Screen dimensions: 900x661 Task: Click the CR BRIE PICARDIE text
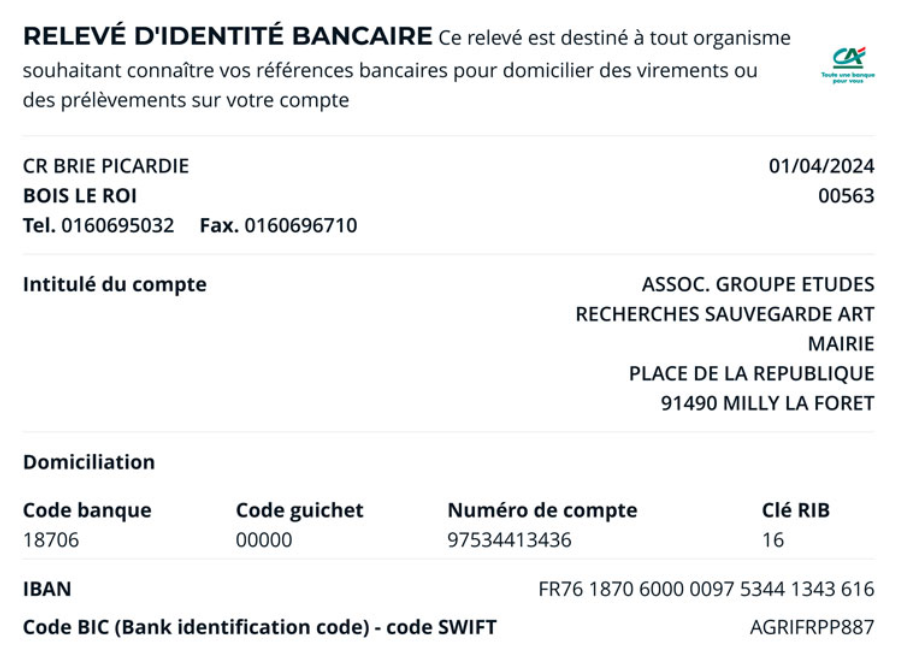point(106,166)
